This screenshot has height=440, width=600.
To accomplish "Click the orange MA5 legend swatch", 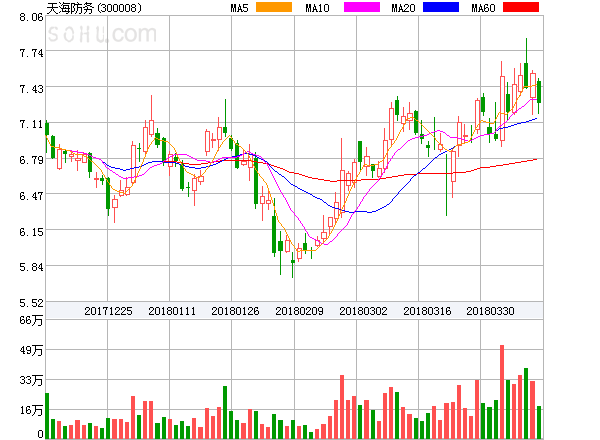I will tap(274, 7).
